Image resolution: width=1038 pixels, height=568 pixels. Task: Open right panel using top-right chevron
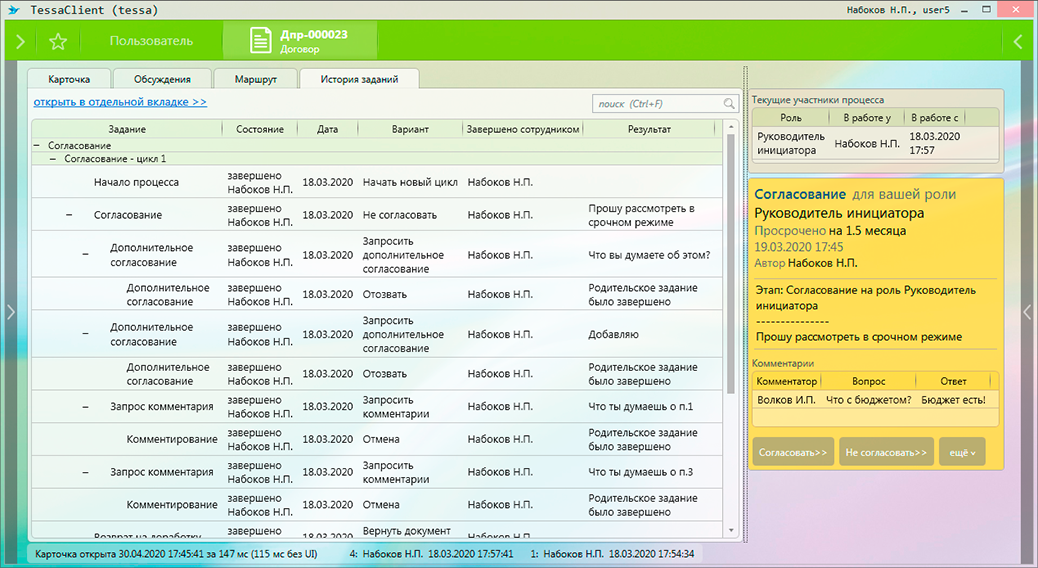(1018, 42)
